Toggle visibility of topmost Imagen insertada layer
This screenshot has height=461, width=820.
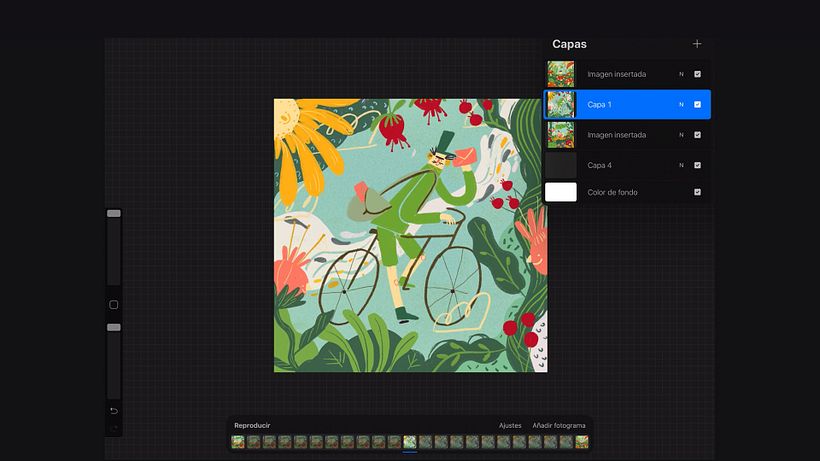pos(697,74)
